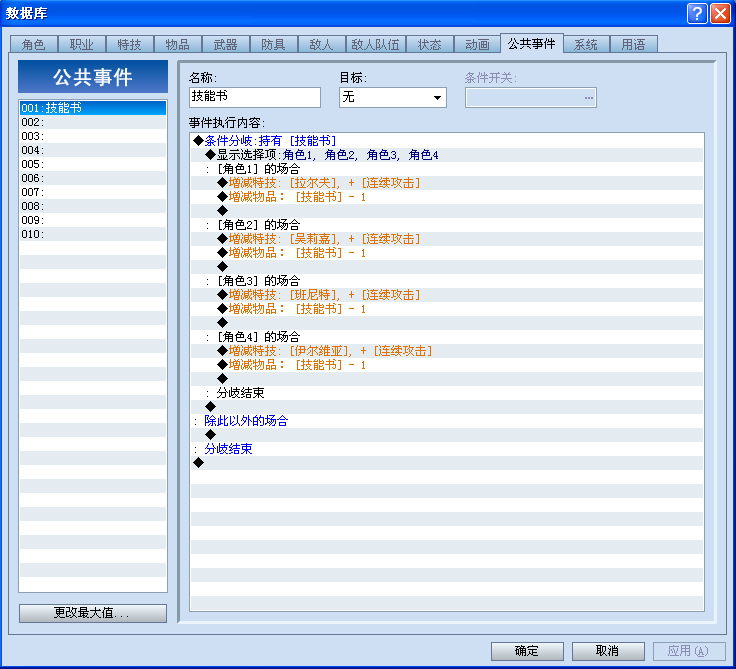Select 增减特技 [吴莉嘉] command line

point(447,239)
